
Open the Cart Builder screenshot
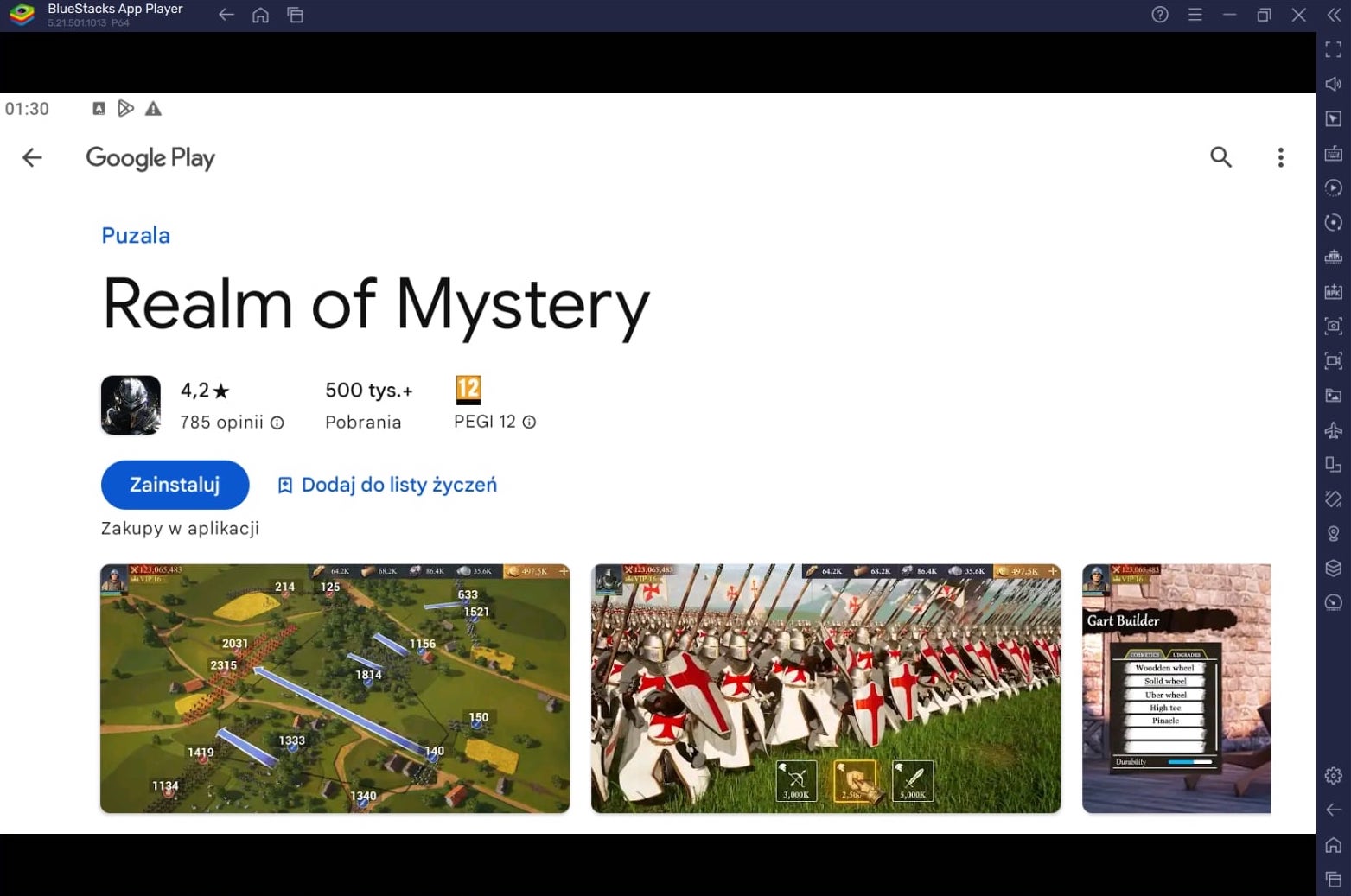point(1176,688)
